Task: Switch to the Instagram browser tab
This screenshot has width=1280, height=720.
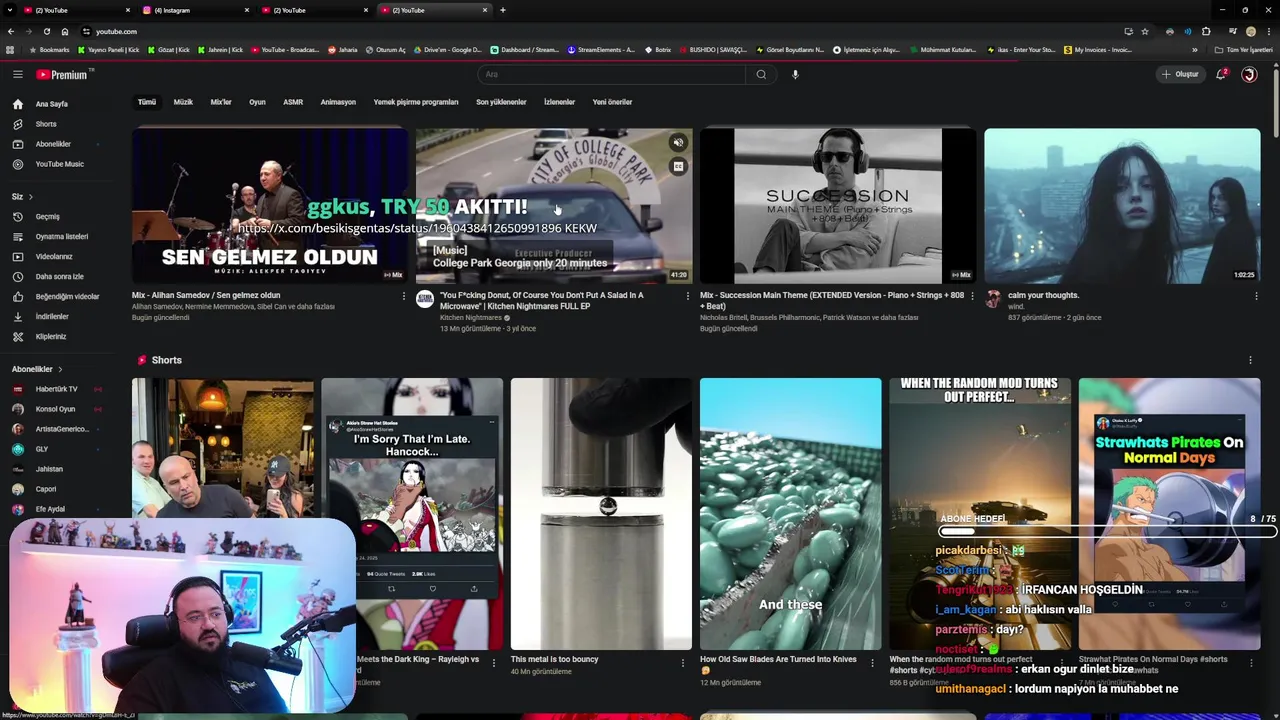Action: [195, 10]
